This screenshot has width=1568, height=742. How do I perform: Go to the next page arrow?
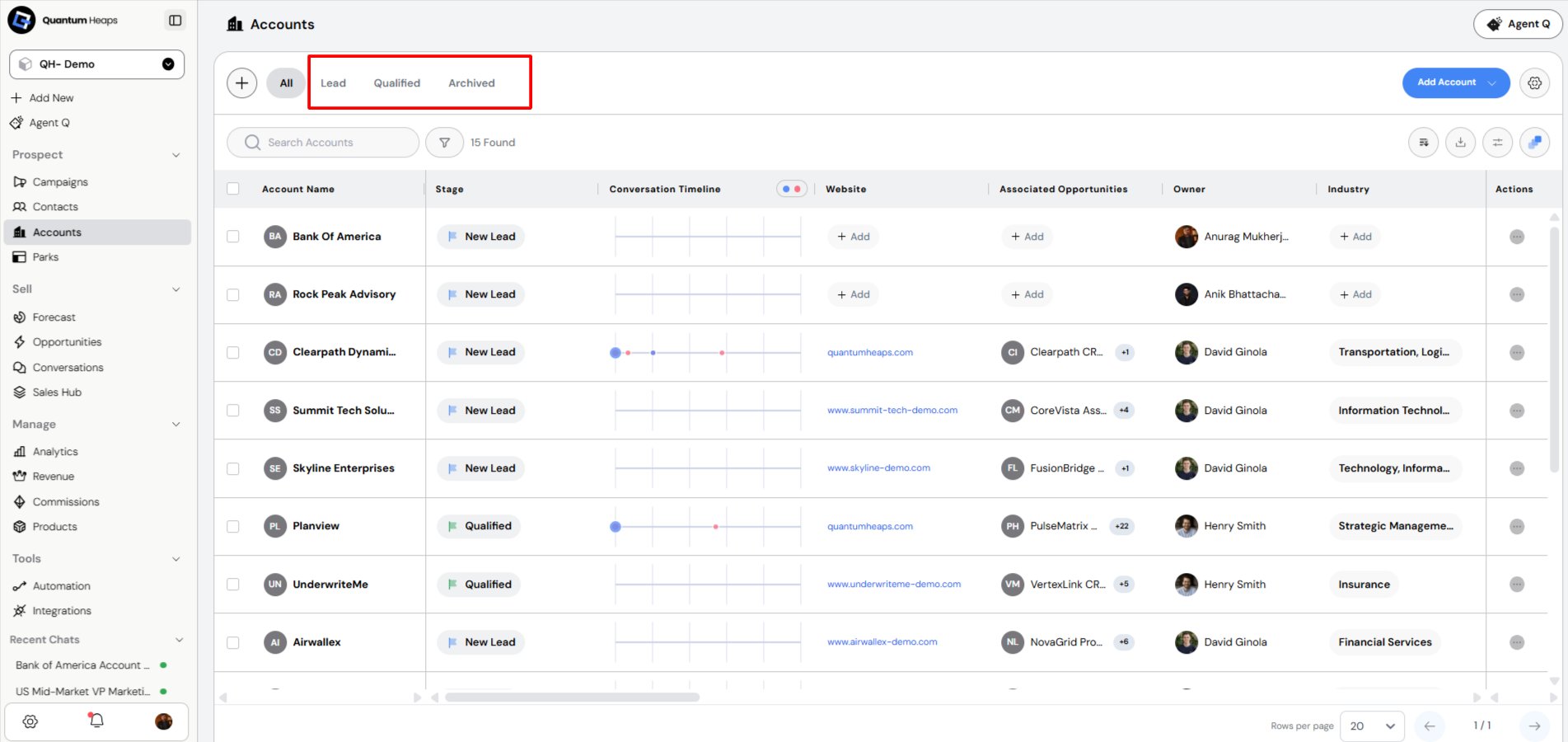(x=1533, y=726)
